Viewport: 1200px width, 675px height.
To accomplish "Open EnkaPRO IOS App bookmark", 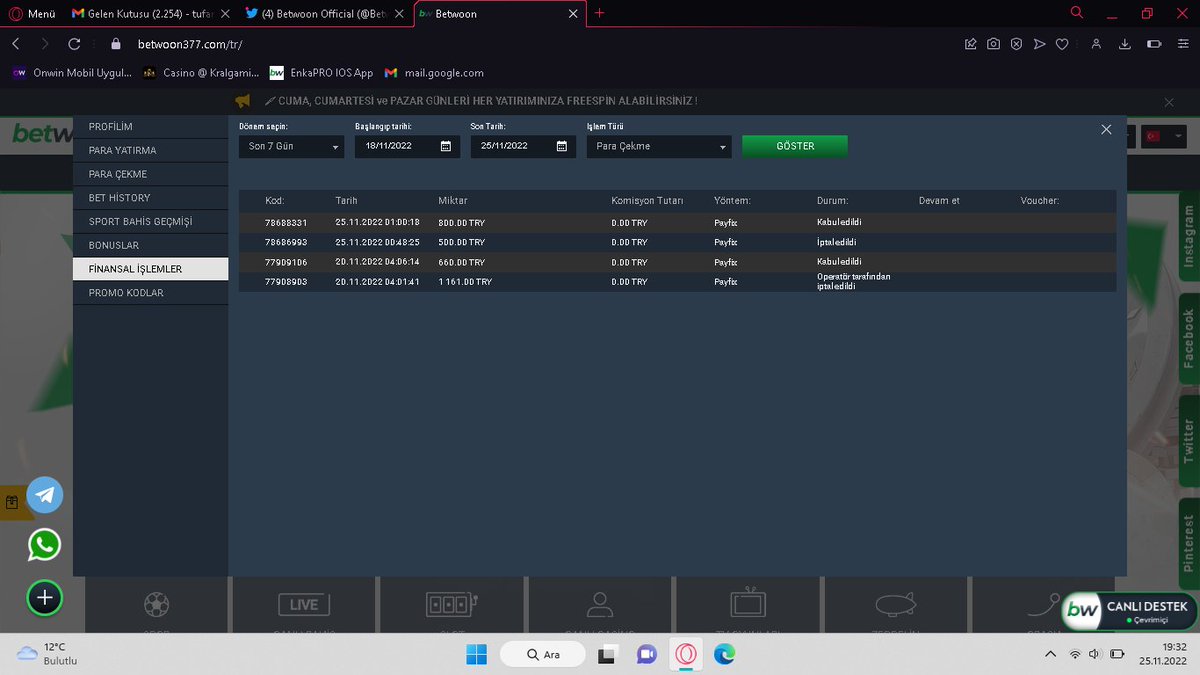I will (x=321, y=73).
